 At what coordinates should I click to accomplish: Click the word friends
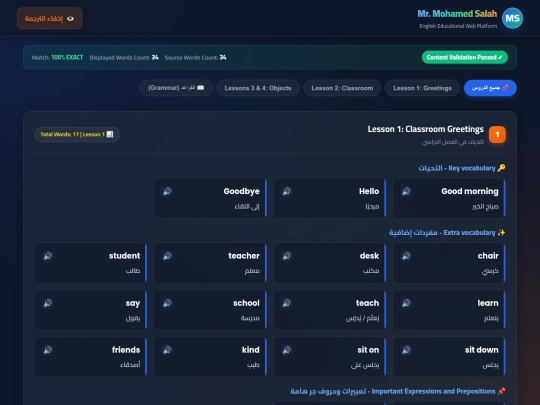126,350
